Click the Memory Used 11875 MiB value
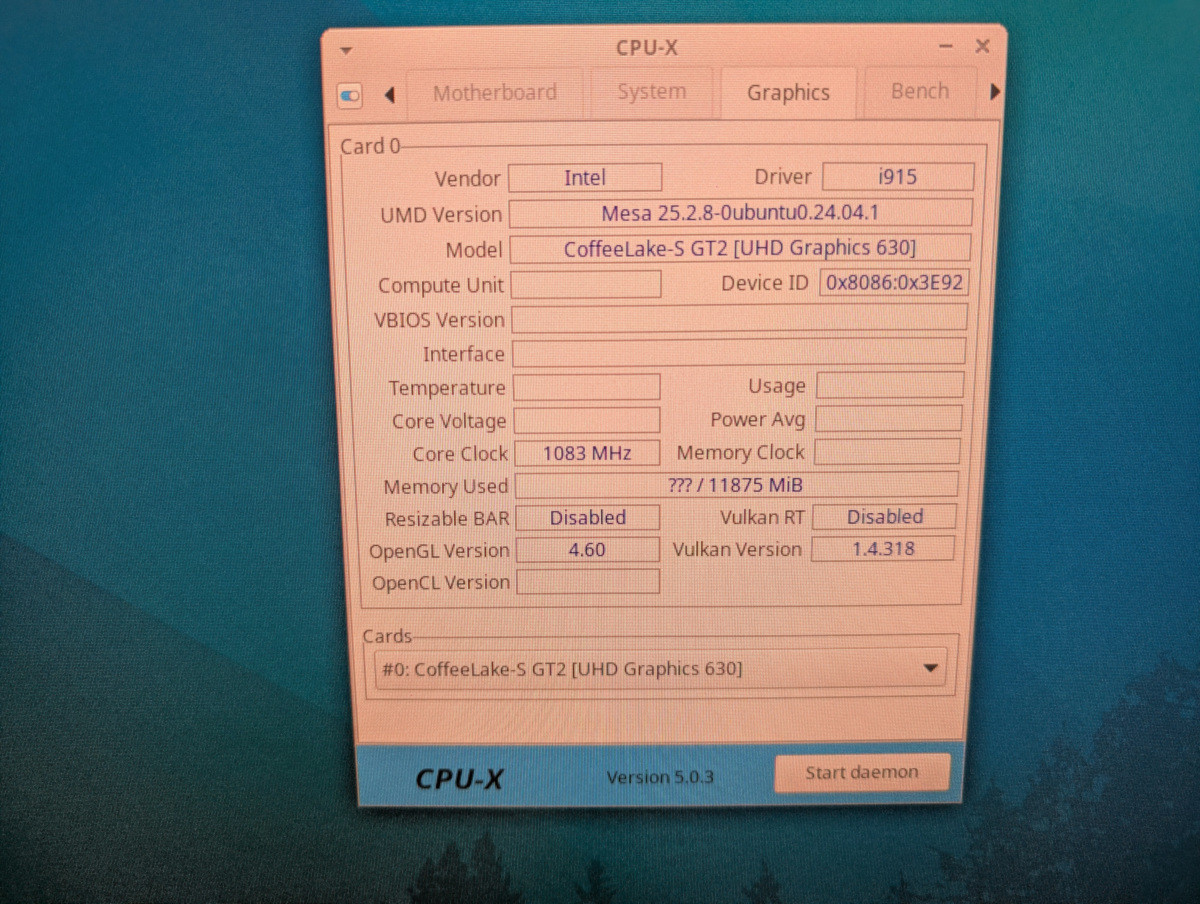Screen dimensions: 1200x904 tap(736, 485)
